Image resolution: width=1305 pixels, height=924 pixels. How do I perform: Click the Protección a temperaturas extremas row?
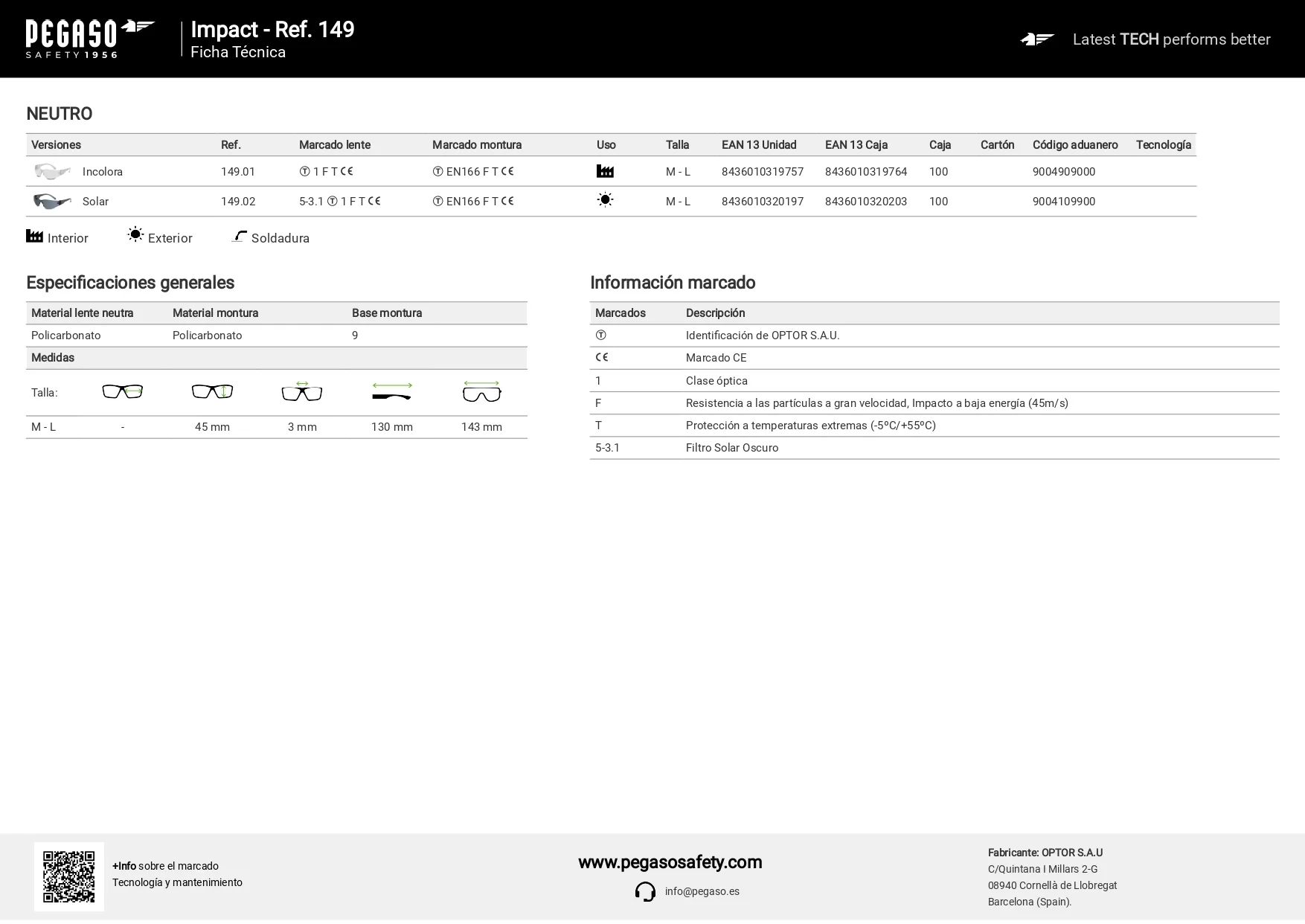click(934, 426)
